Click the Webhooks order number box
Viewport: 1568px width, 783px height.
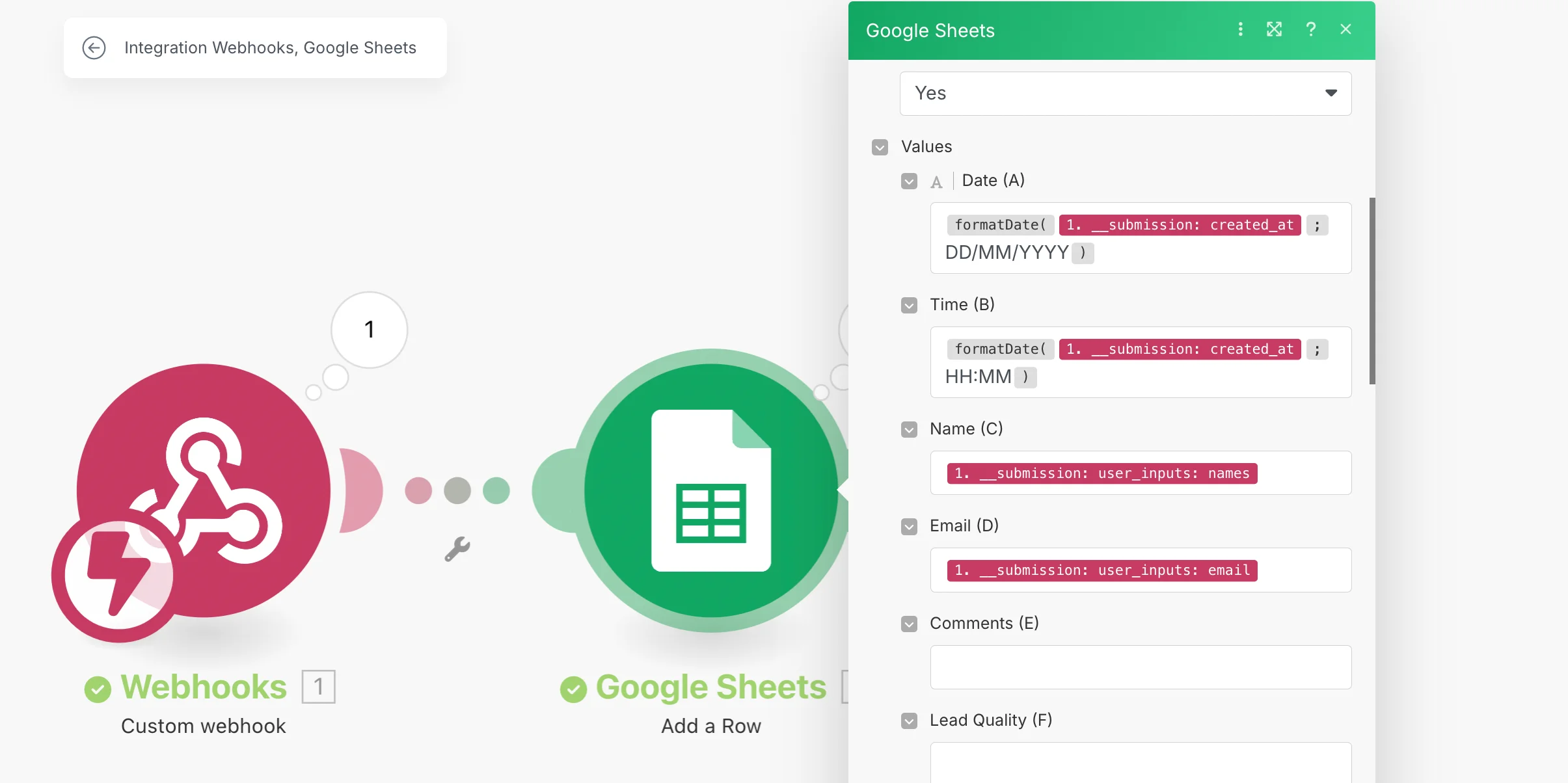[318, 687]
